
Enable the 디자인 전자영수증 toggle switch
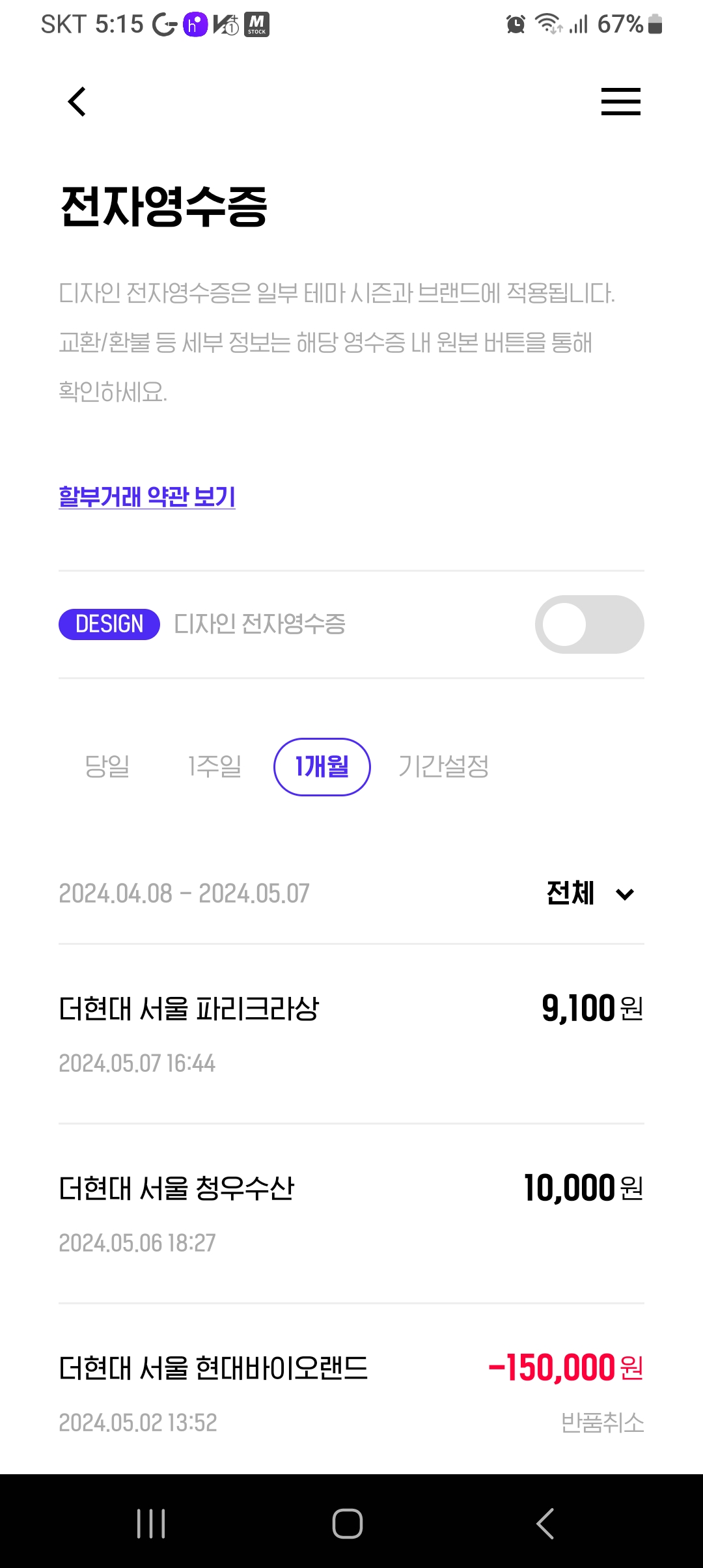pyautogui.click(x=589, y=624)
